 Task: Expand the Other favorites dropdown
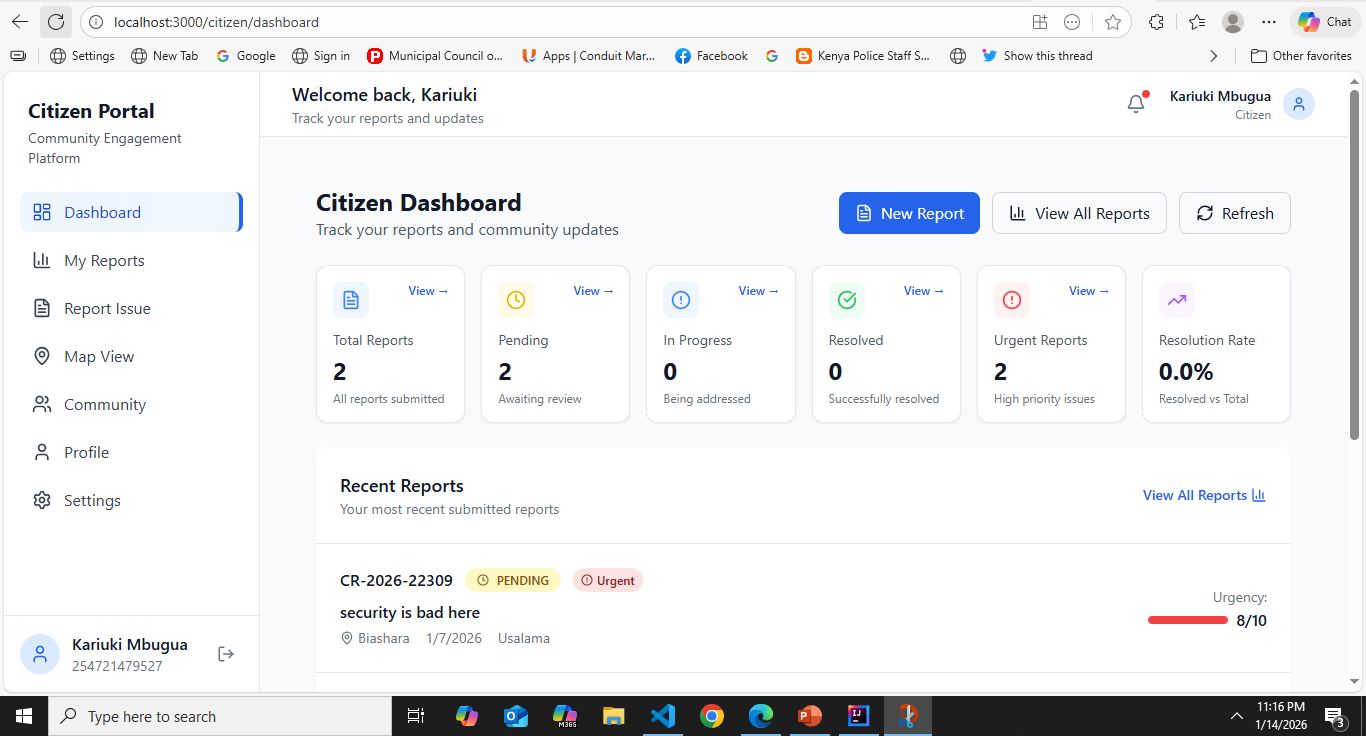pyautogui.click(x=1301, y=55)
